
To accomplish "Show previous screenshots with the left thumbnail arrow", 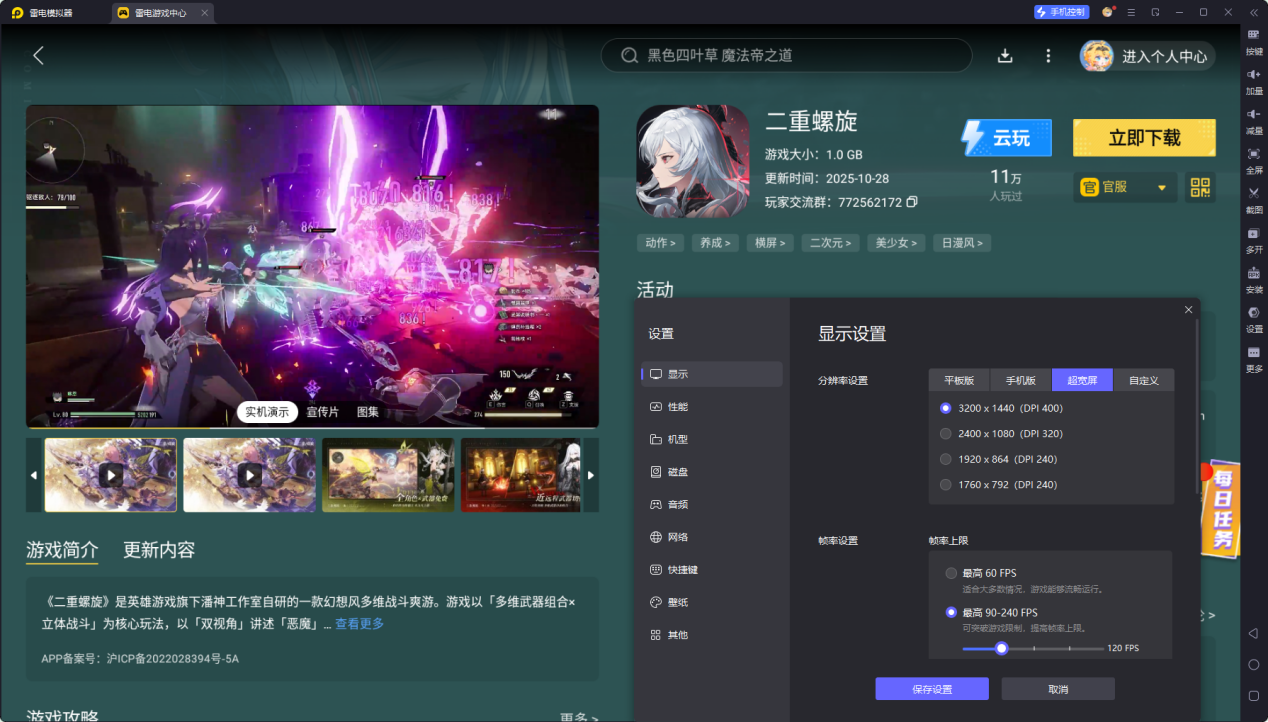I will [x=33, y=475].
